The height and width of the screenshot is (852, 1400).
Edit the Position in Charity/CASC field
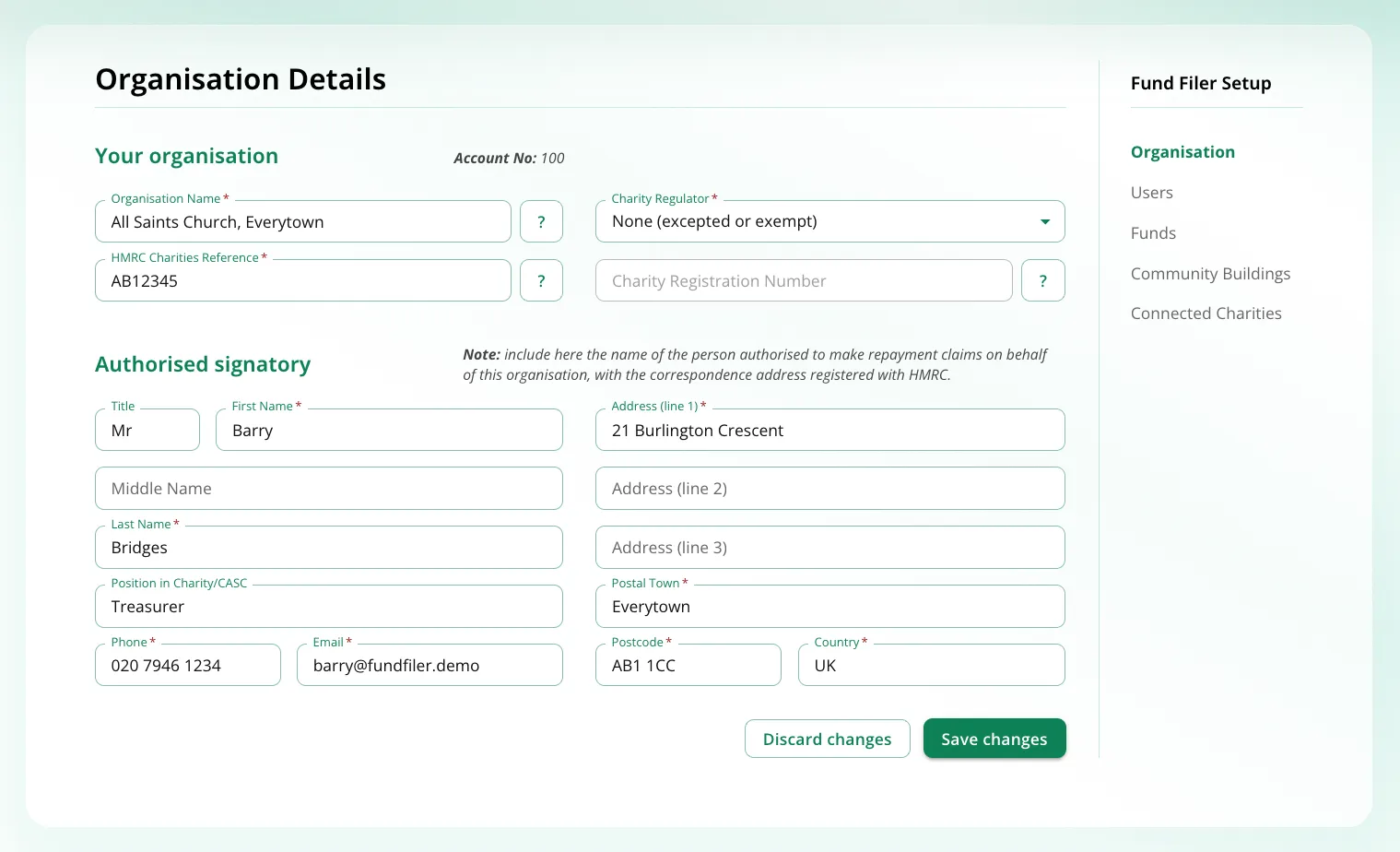(329, 606)
